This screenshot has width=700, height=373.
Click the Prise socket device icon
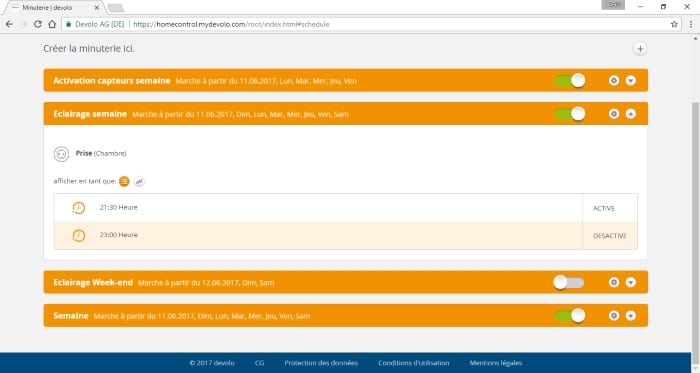(x=61, y=154)
